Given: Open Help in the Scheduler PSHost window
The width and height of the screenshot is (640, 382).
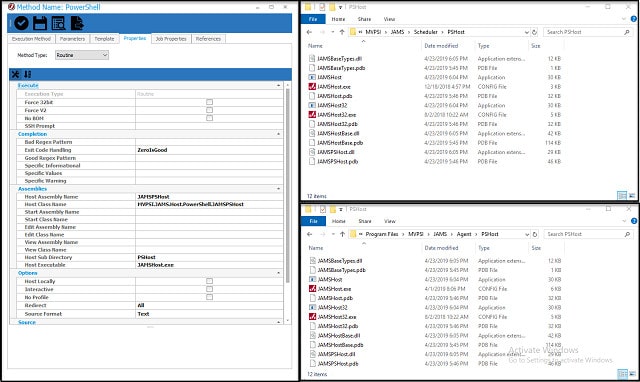Looking at the screenshot, I should pos(633,19).
